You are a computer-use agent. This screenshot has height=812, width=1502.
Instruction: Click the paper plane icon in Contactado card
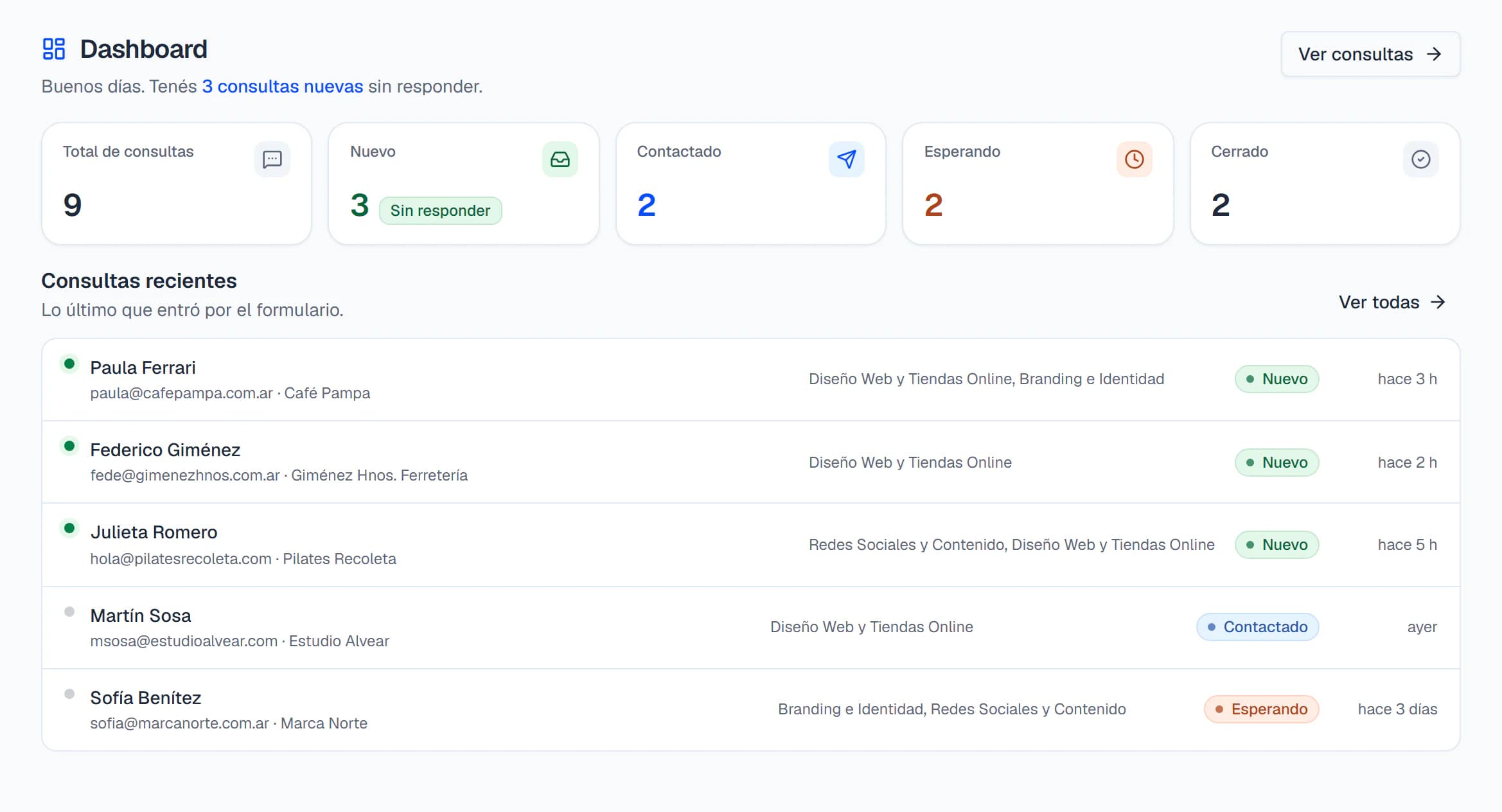click(846, 159)
